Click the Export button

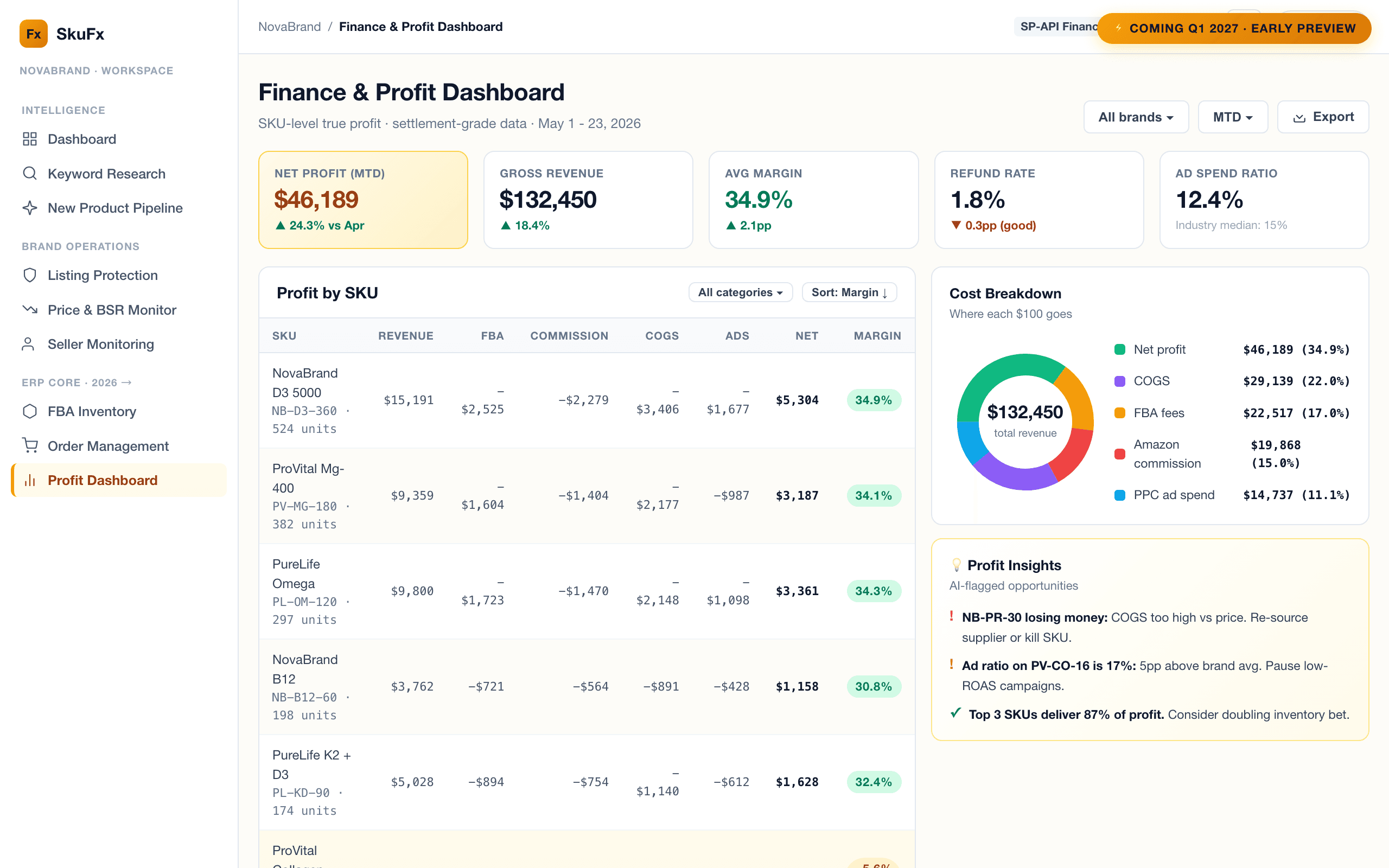[1323, 117]
